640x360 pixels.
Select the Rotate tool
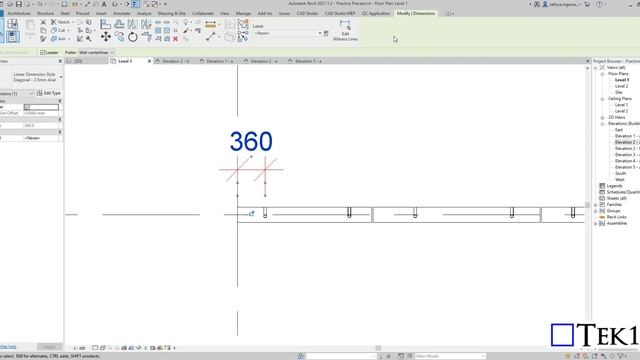pyautogui.click(x=133, y=37)
